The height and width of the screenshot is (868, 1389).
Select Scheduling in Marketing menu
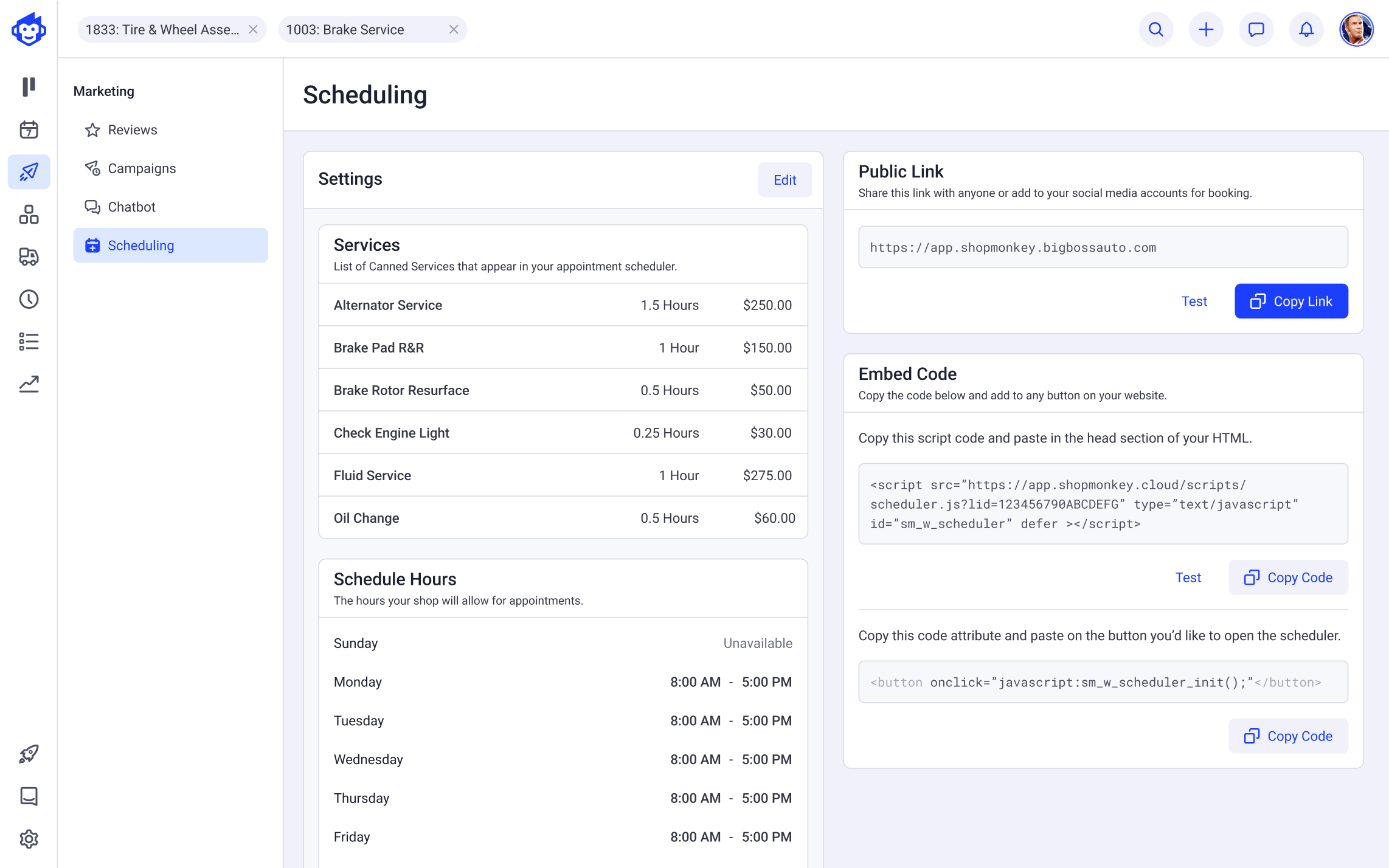(x=170, y=246)
